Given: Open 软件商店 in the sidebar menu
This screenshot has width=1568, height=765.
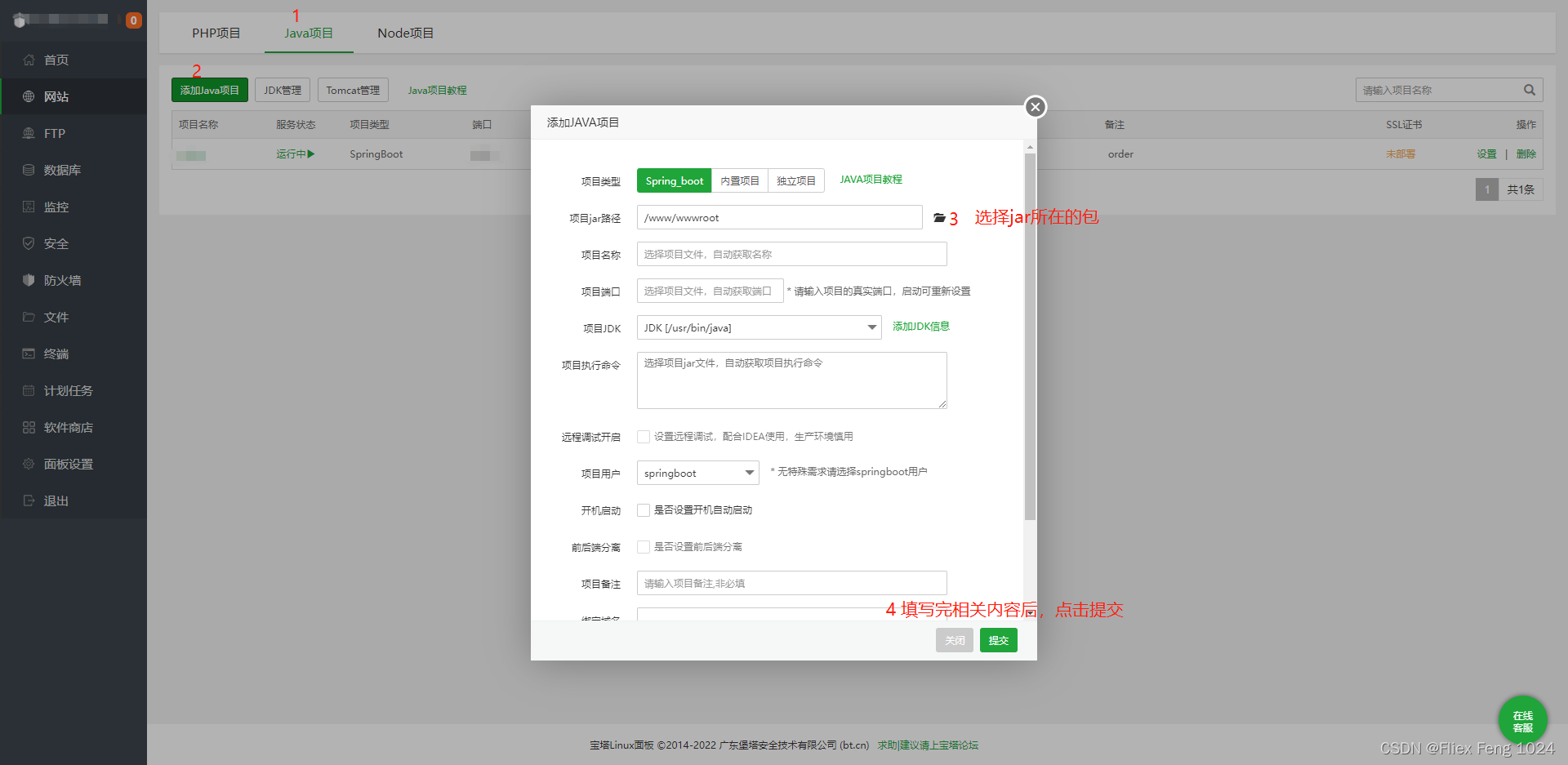Looking at the screenshot, I should [x=73, y=427].
